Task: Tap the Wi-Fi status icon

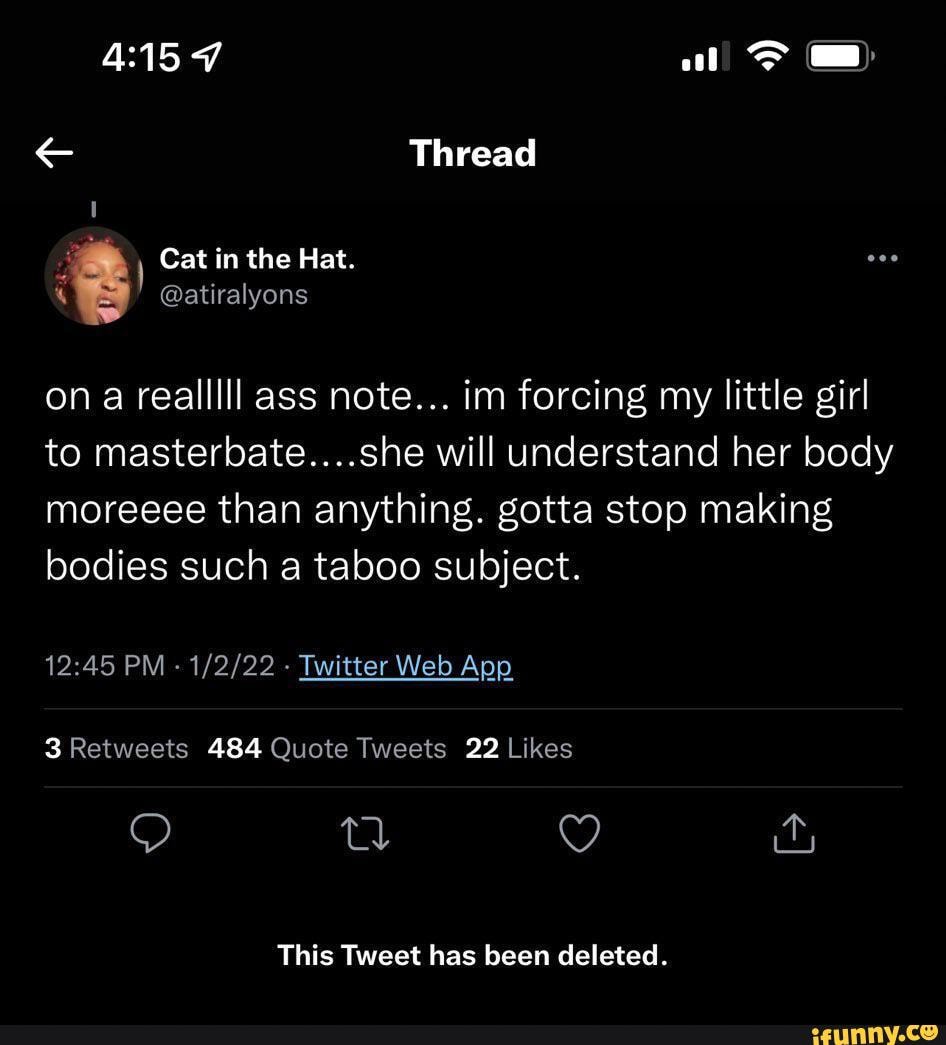Action: 768,59
